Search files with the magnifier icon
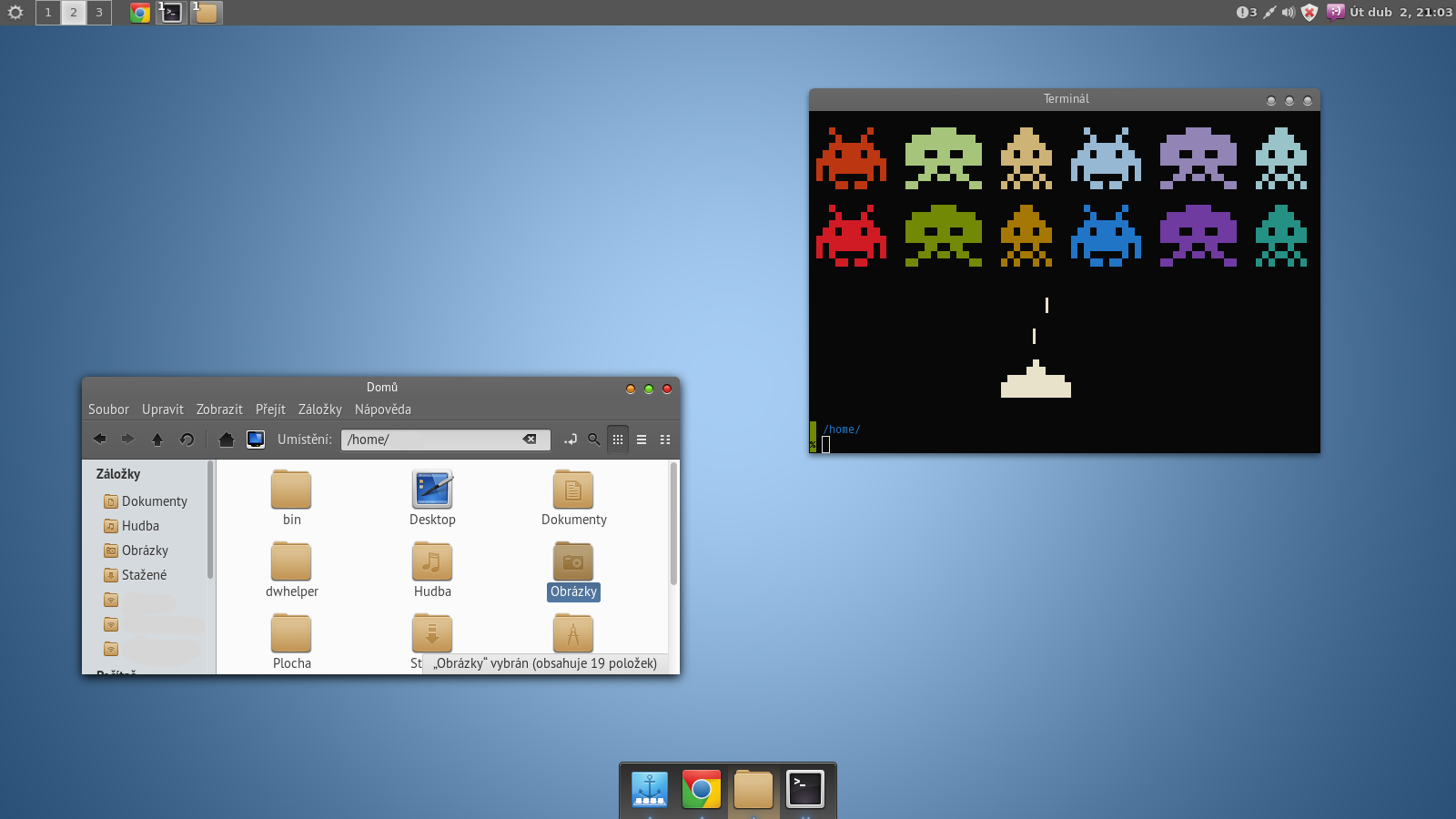This screenshot has width=1456, height=819. coord(594,440)
